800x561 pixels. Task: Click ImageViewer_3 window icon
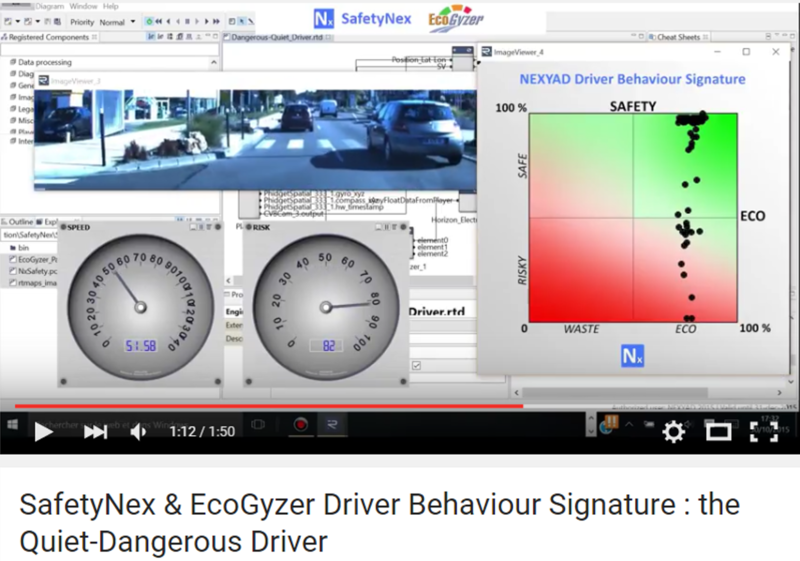click(x=43, y=81)
